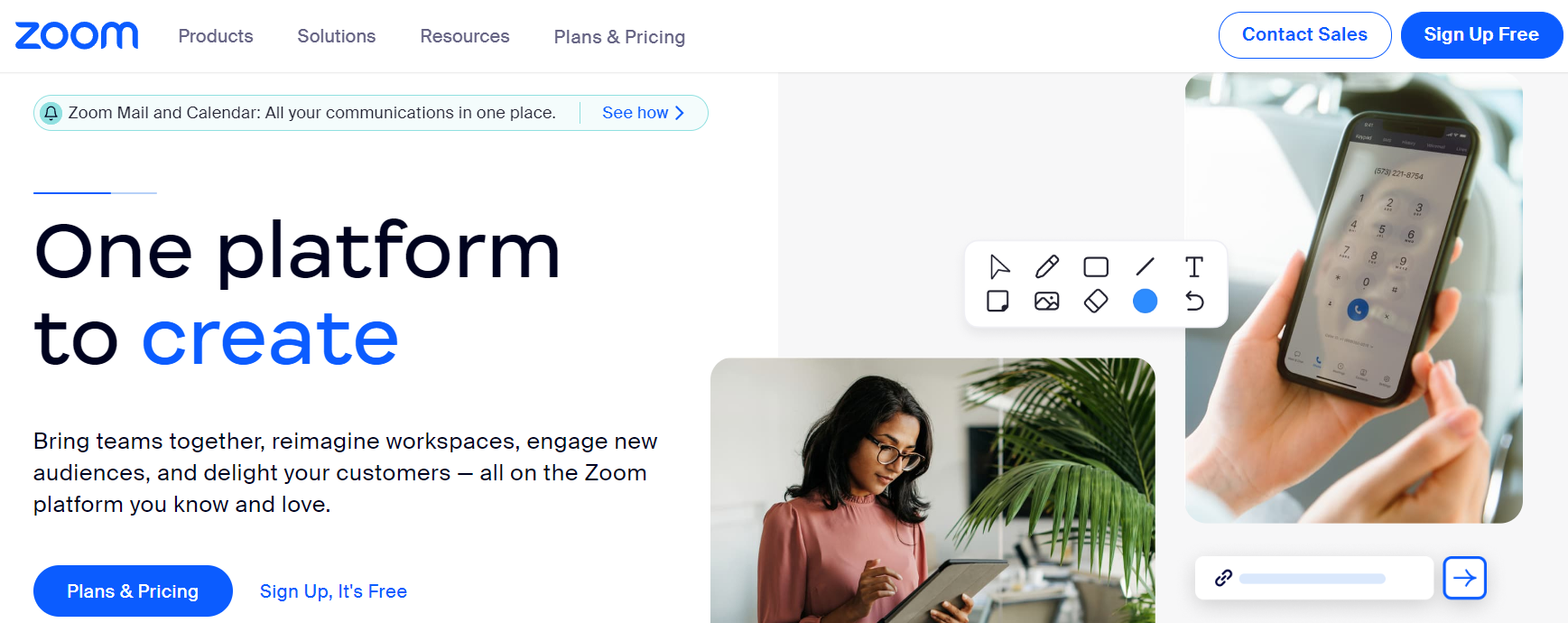Follow the See how link
Viewport: 1568px width, 623px height.
pyautogui.click(x=644, y=113)
